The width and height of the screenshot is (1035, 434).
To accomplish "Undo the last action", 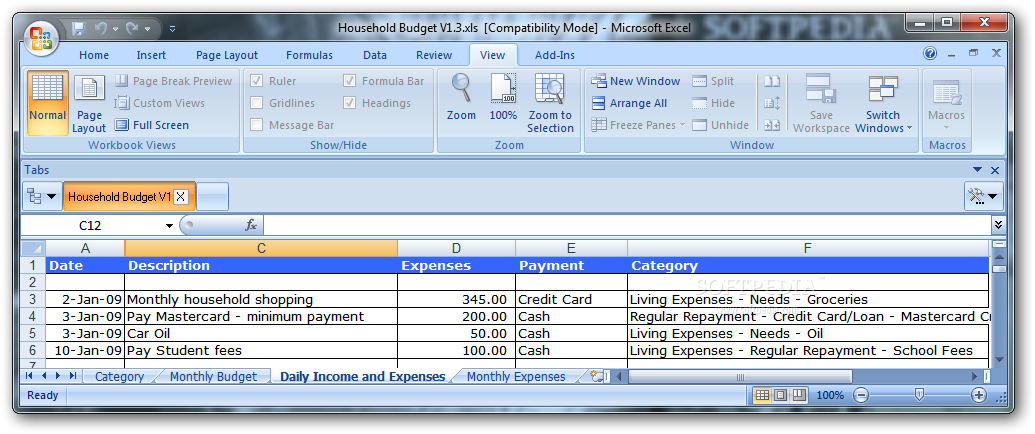I will click(x=101, y=28).
